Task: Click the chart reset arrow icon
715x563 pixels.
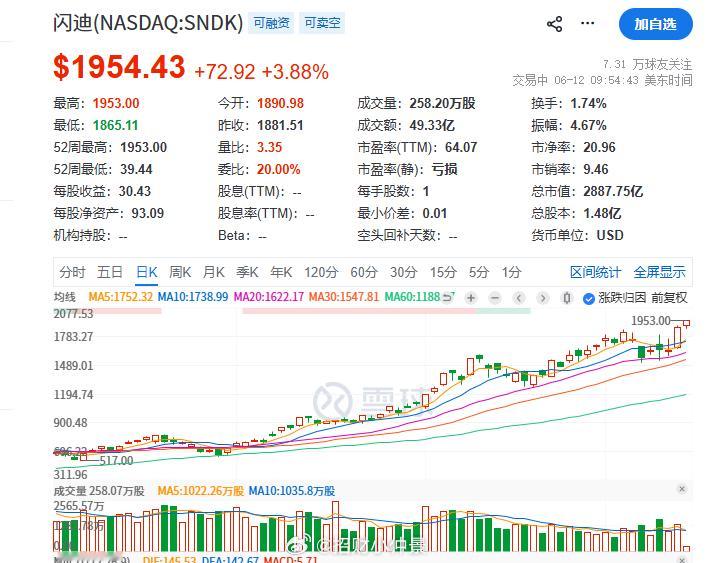Action: [x=449, y=298]
